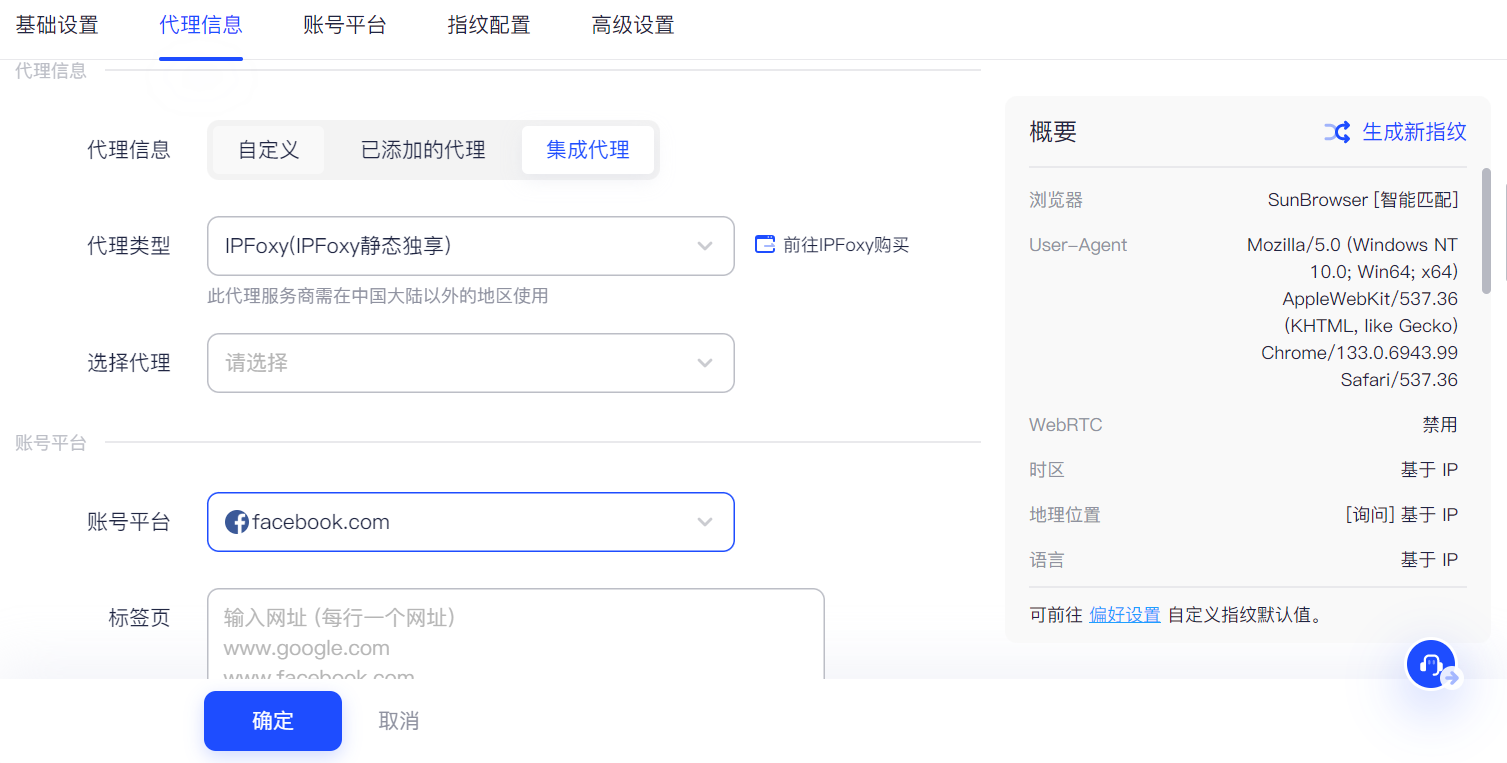The height and width of the screenshot is (763, 1507).
Task: Click the chevron arrow of 账号平台 field
Action: pyautogui.click(x=705, y=522)
